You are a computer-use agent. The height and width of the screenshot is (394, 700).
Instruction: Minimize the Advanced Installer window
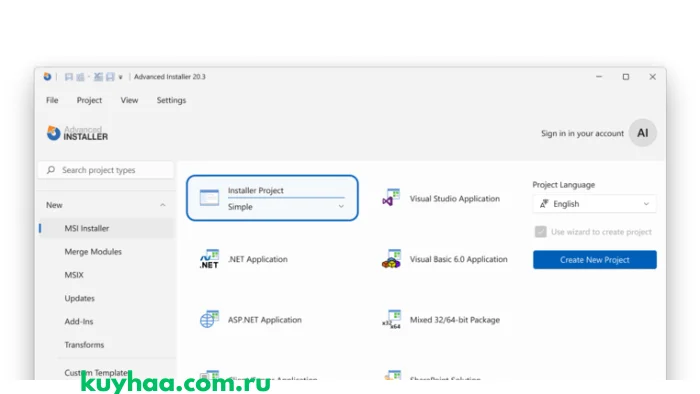tap(599, 77)
